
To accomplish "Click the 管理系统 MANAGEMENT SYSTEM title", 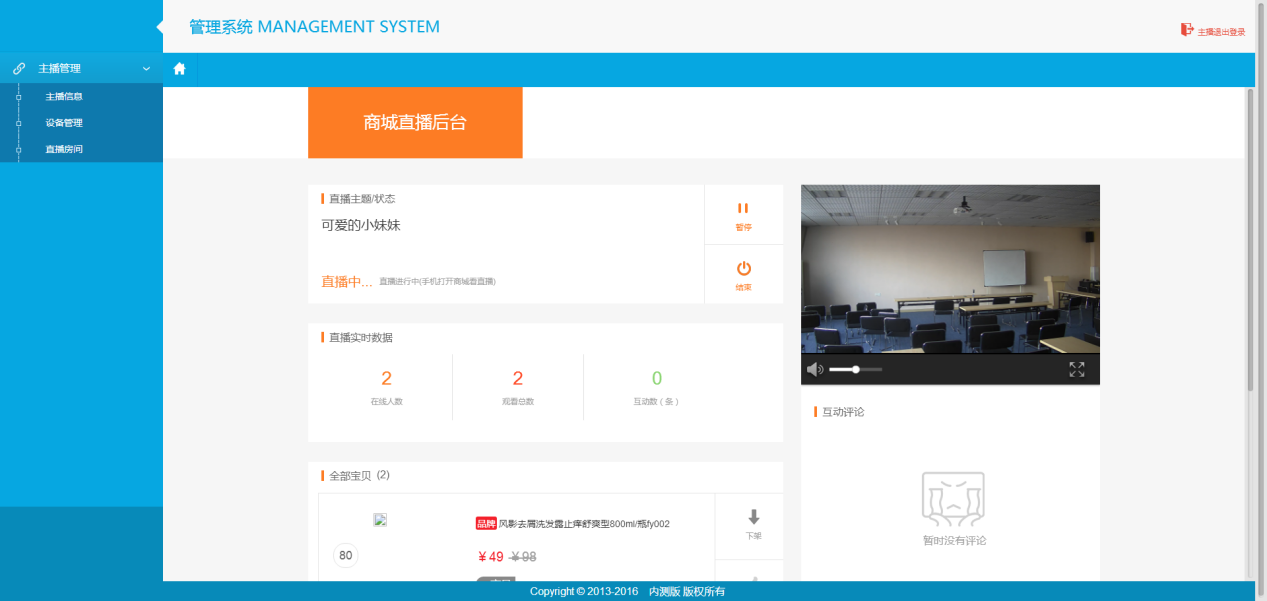I will pos(315,27).
